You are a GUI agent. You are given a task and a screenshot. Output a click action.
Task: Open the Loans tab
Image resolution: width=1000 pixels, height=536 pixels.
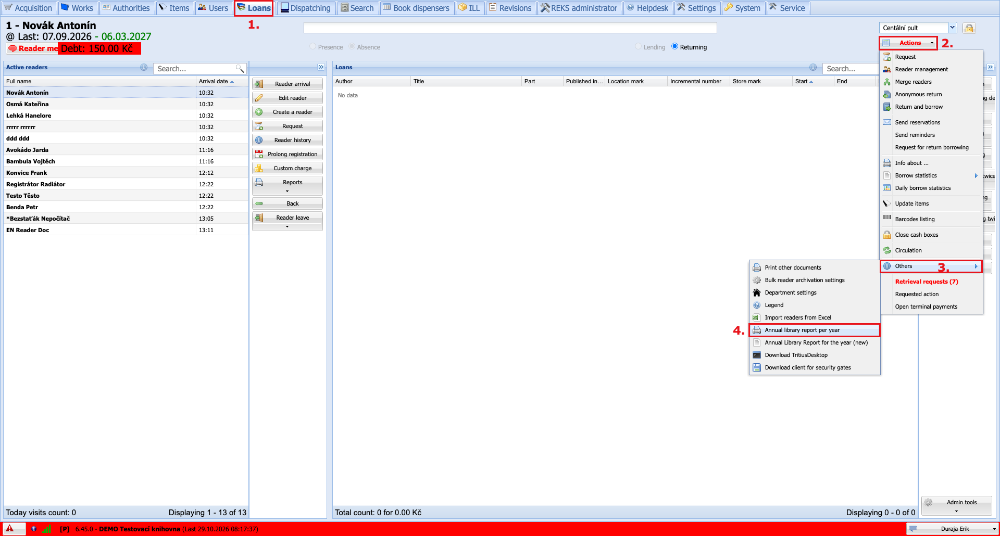(254, 8)
